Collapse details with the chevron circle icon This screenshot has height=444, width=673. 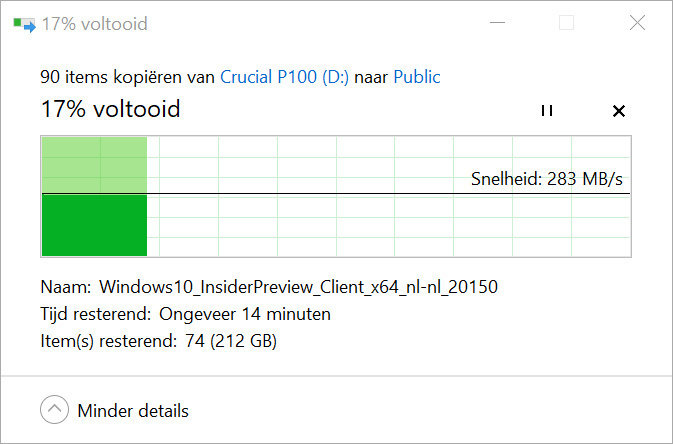click(54, 410)
